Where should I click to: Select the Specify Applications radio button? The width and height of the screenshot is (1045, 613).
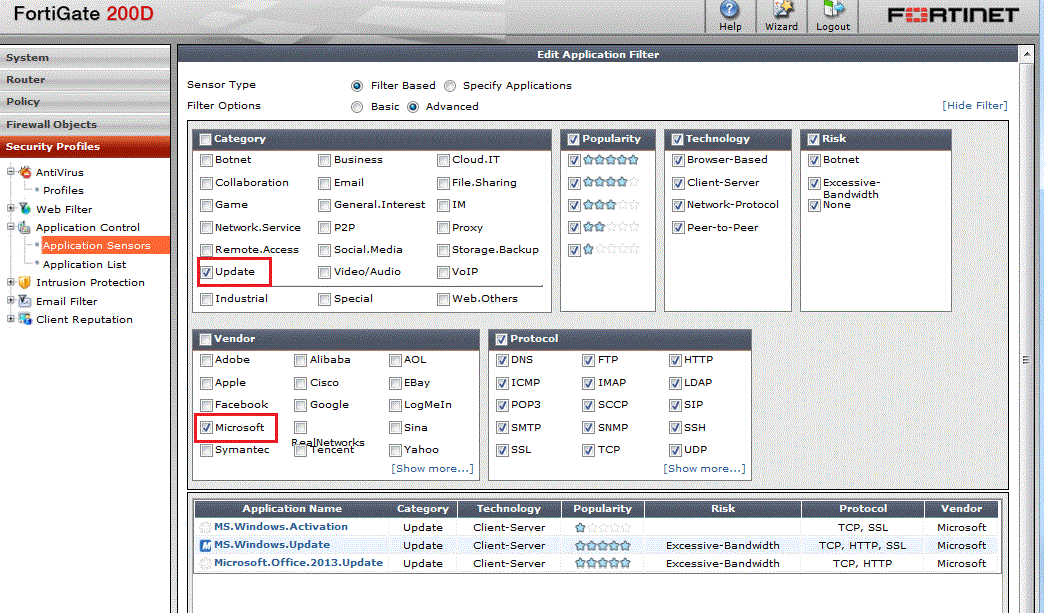451,86
